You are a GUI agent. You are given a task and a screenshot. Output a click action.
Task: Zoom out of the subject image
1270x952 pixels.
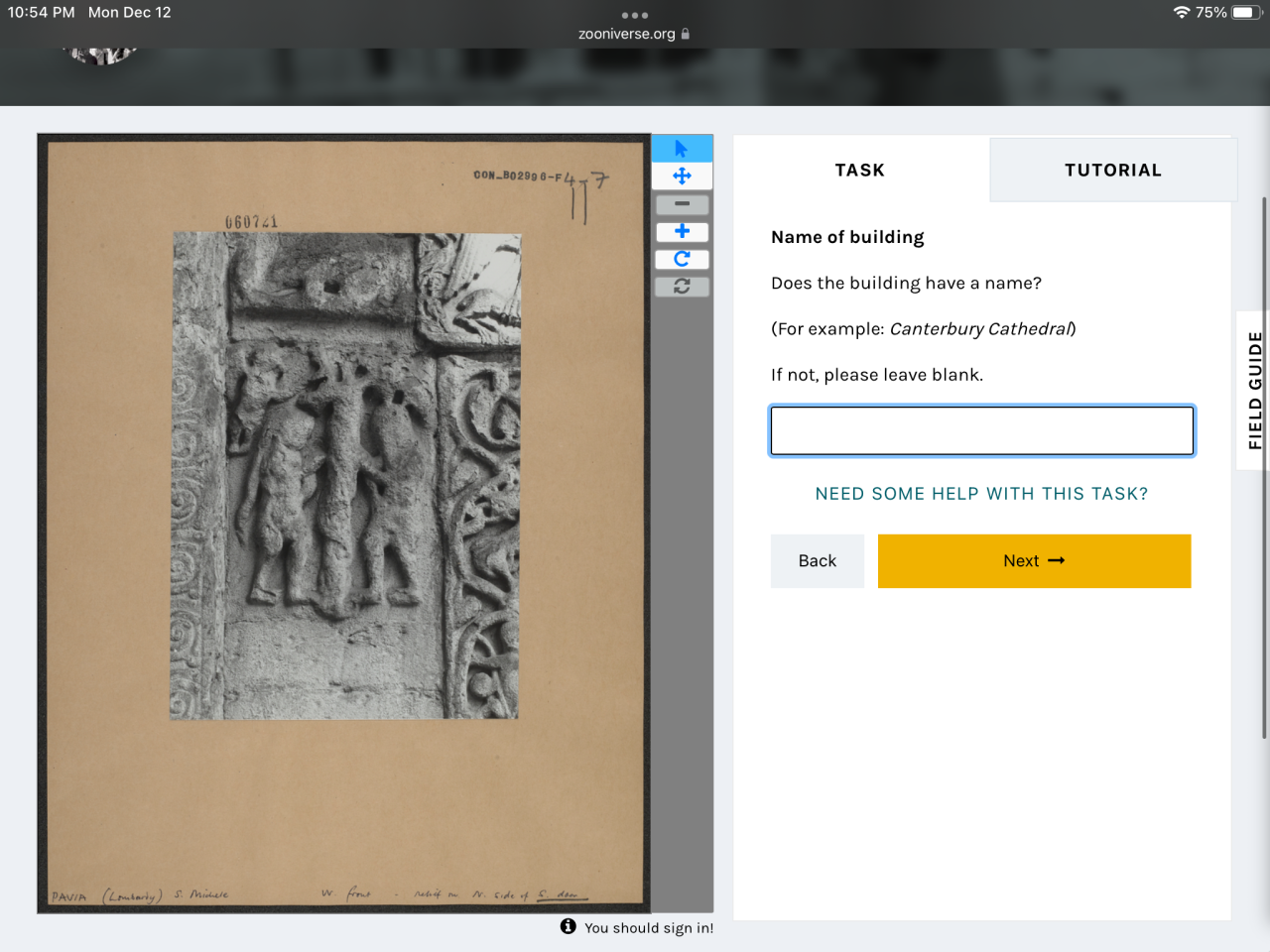[x=682, y=204]
